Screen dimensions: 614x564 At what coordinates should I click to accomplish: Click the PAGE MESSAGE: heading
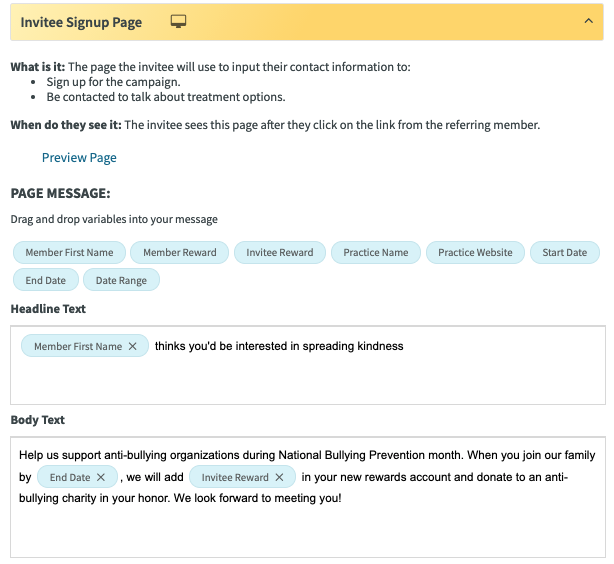tap(60, 193)
